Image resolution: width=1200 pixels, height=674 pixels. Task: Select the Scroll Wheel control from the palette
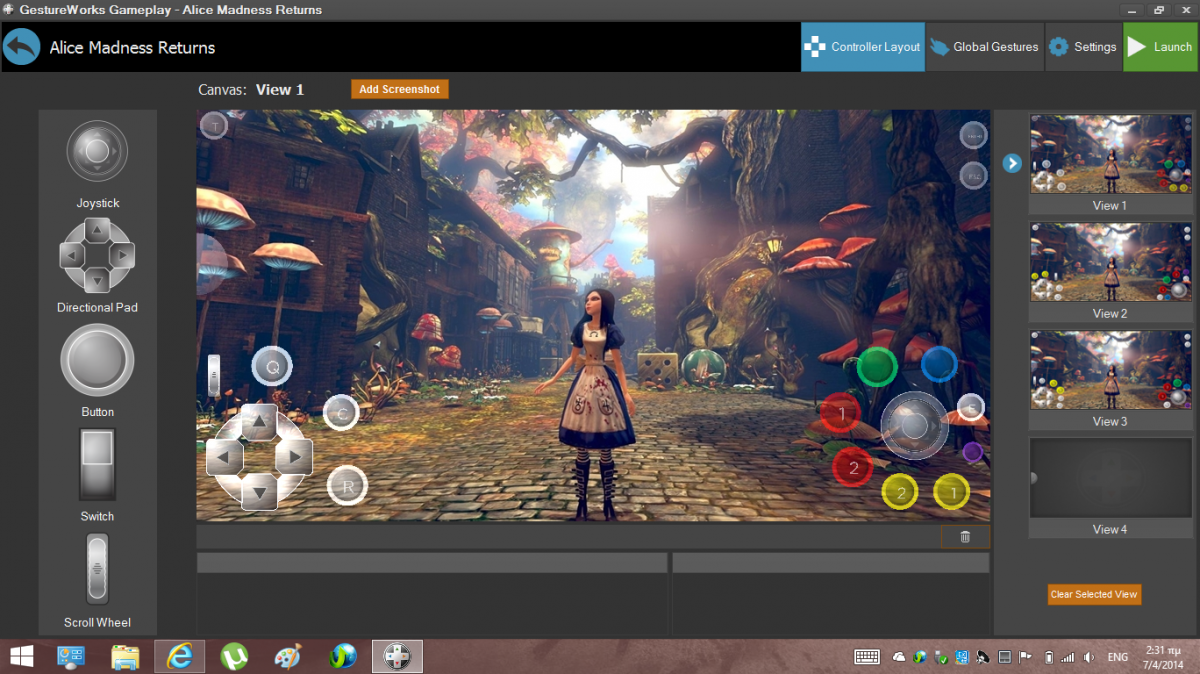pyautogui.click(x=97, y=568)
